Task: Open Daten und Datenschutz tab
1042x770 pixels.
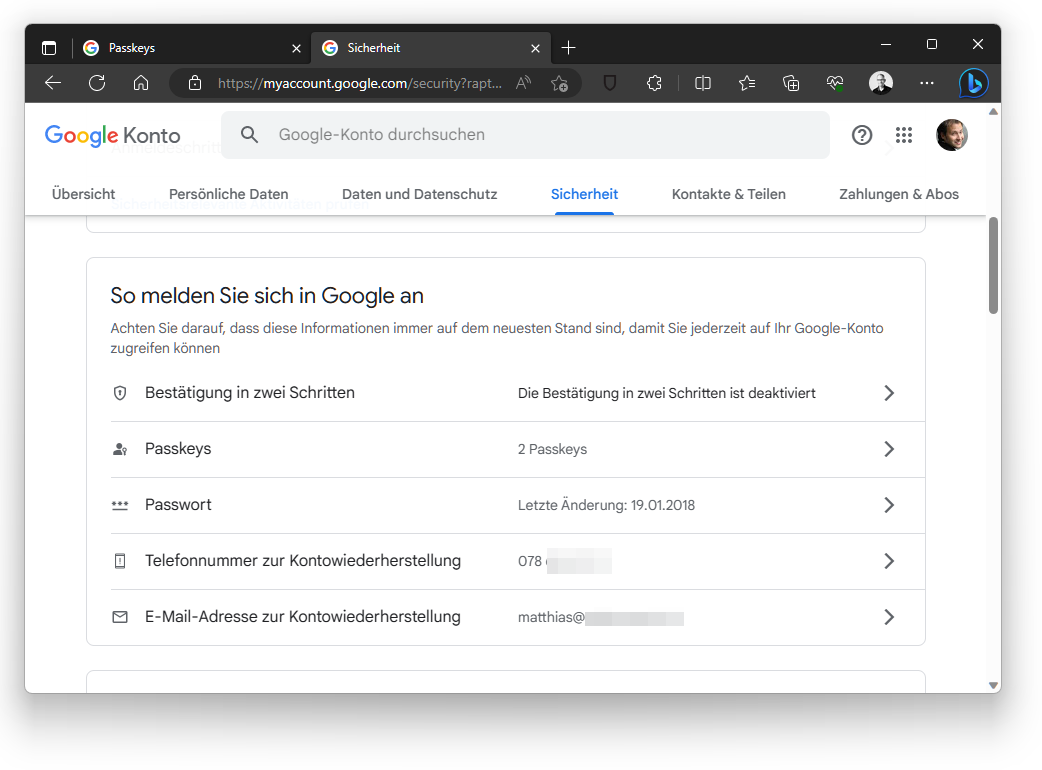Action: [x=419, y=194]
